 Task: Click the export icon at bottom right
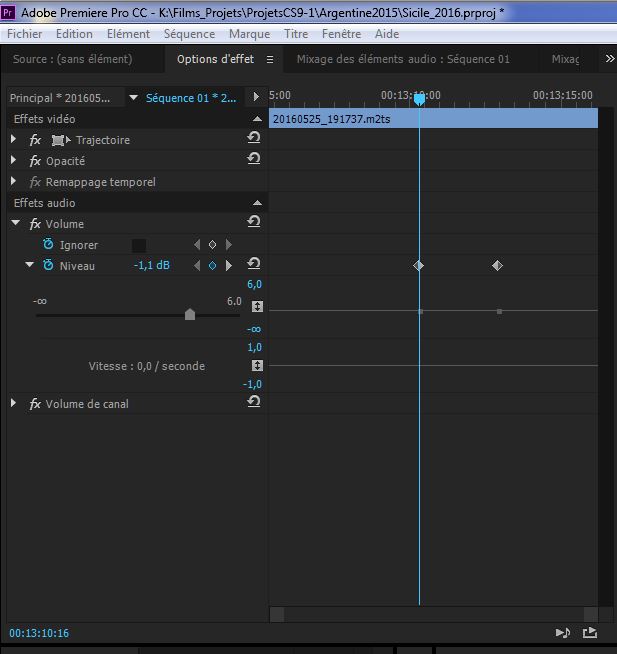click(589, 632)
